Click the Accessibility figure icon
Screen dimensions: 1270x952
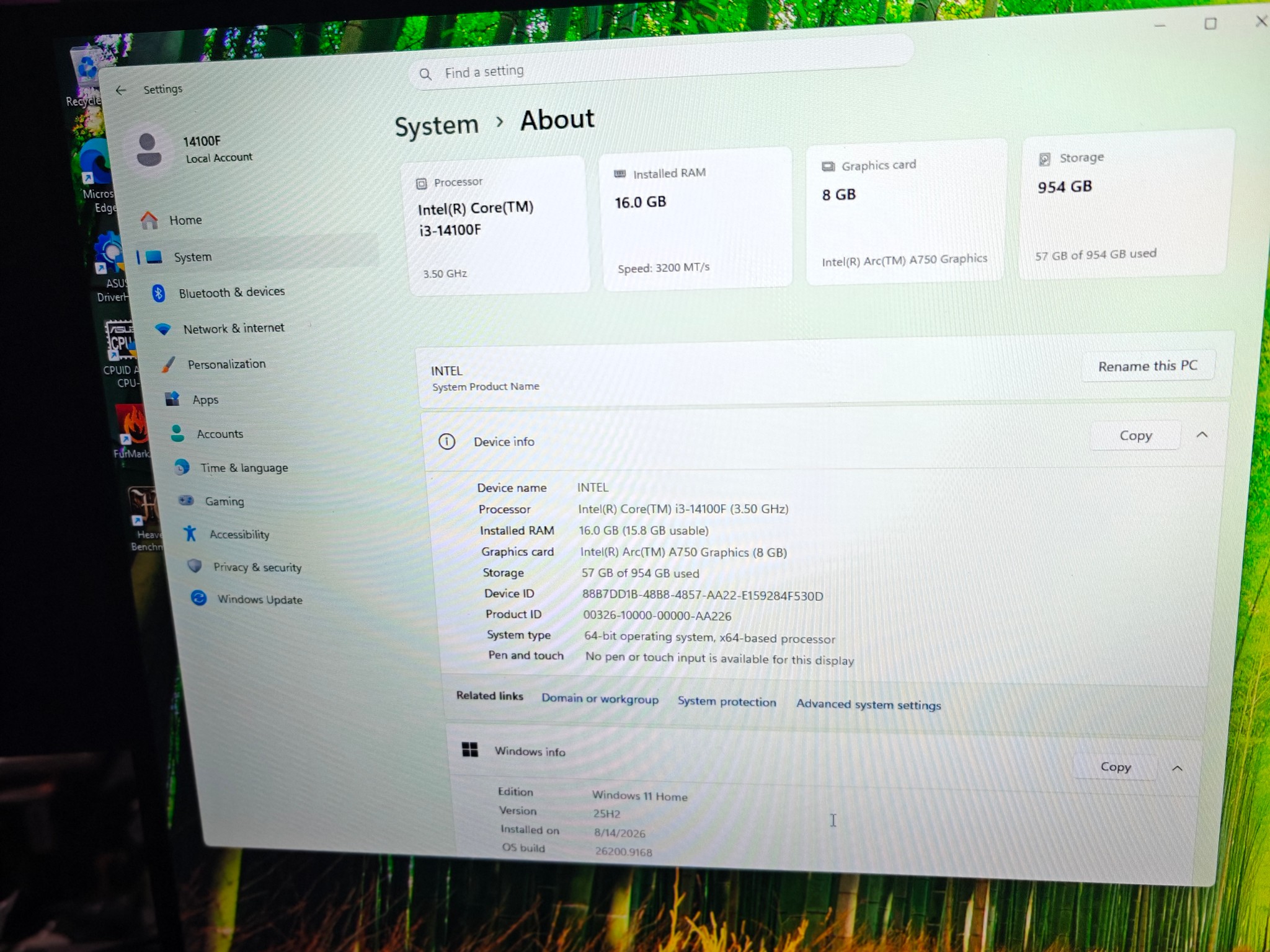[190, 533]
